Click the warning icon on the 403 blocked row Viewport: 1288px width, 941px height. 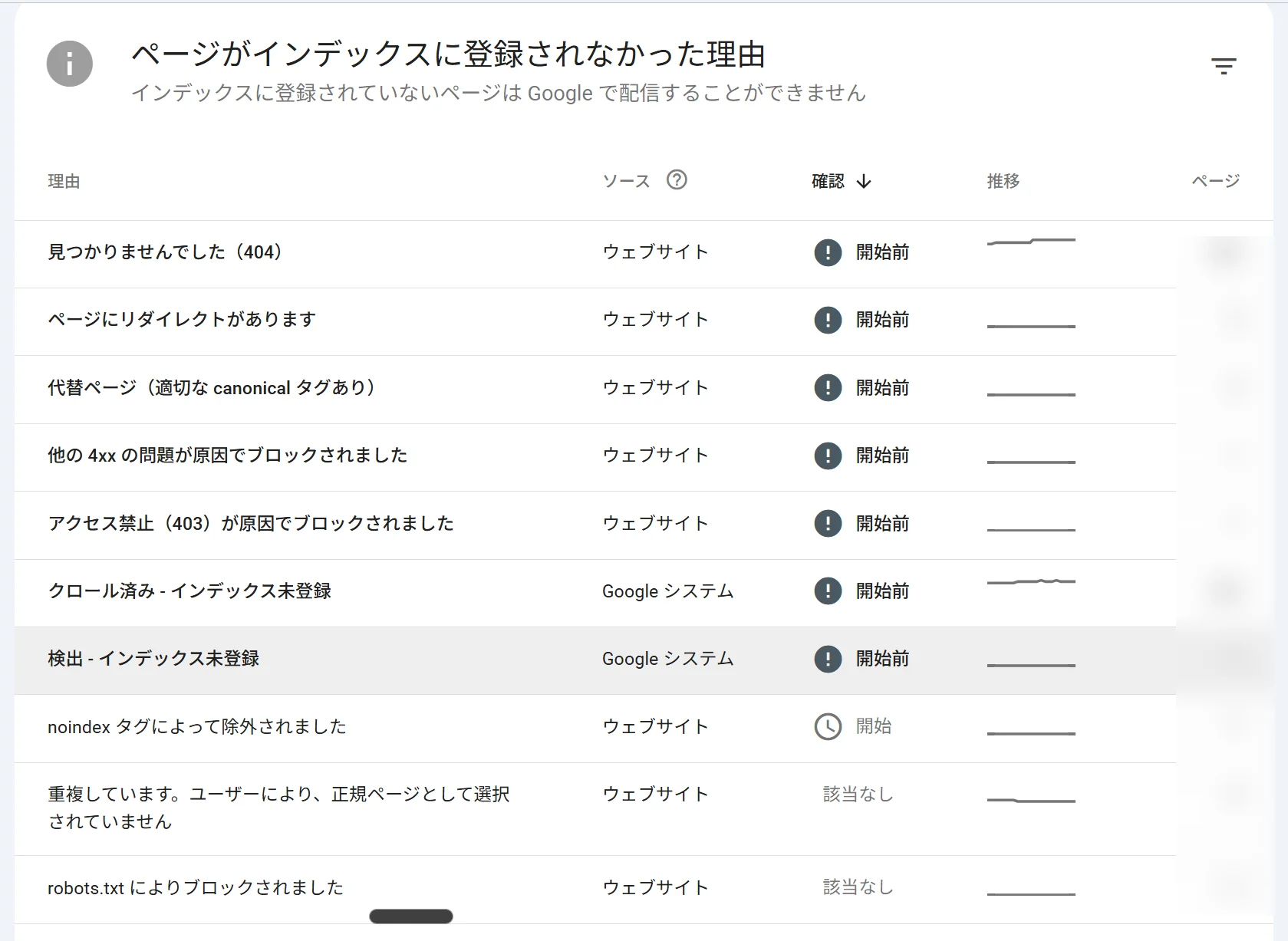[827, 523]
